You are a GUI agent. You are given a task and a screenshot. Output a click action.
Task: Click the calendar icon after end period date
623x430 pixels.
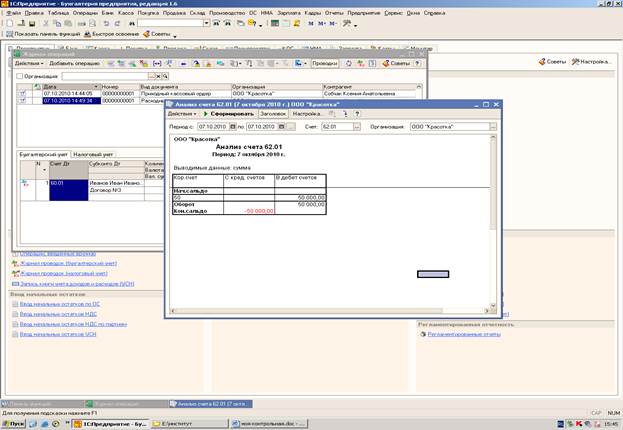[281, 126]
